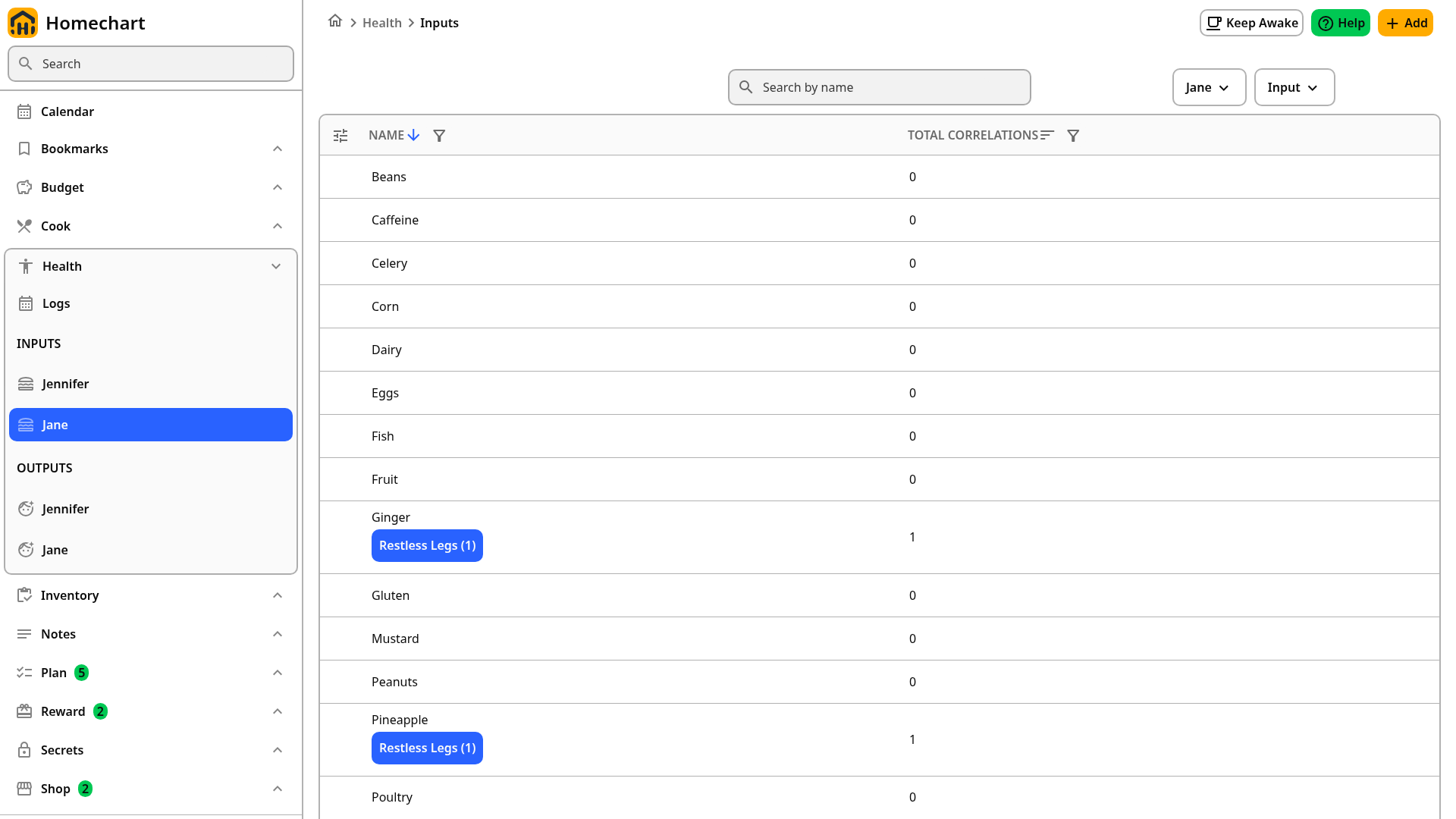
Task: Toggle the NAME sort arrow
Action: coord(413,135)
